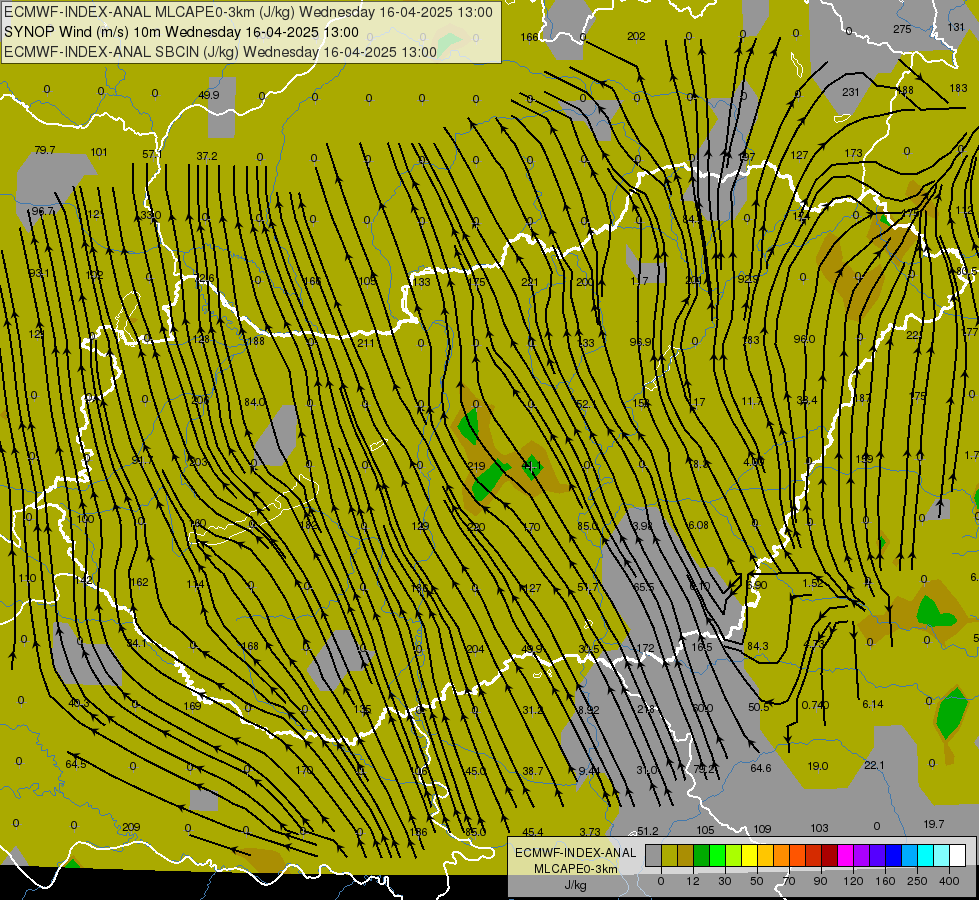Screen dimensions: 979x900
Task: Click the SBCIN title line
Action: tap(220, 52)
